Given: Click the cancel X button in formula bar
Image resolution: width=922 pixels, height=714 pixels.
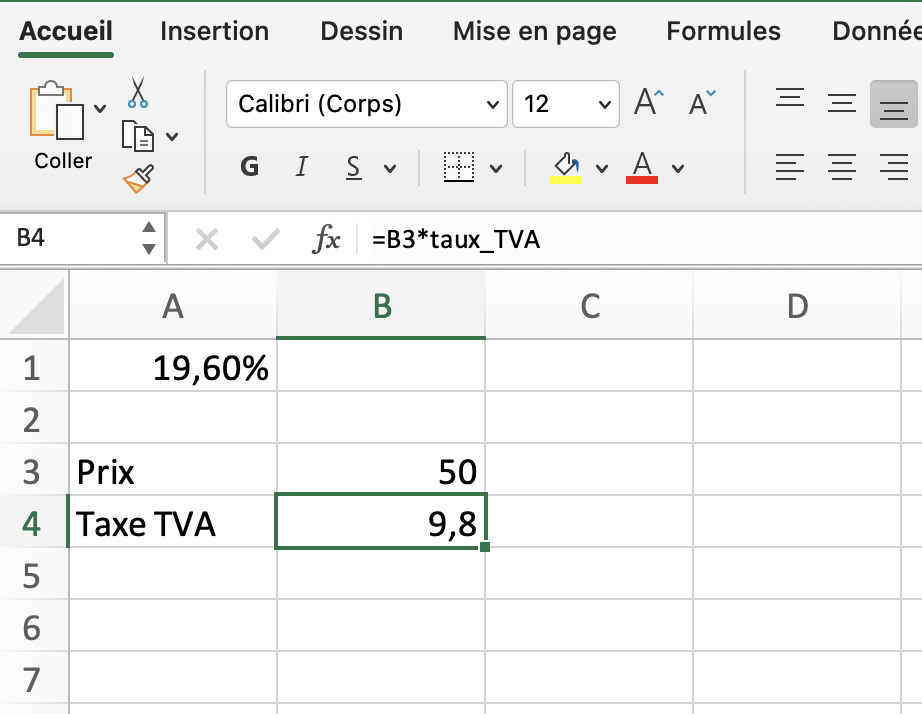Looking at the screenshot, I should 207,239.
